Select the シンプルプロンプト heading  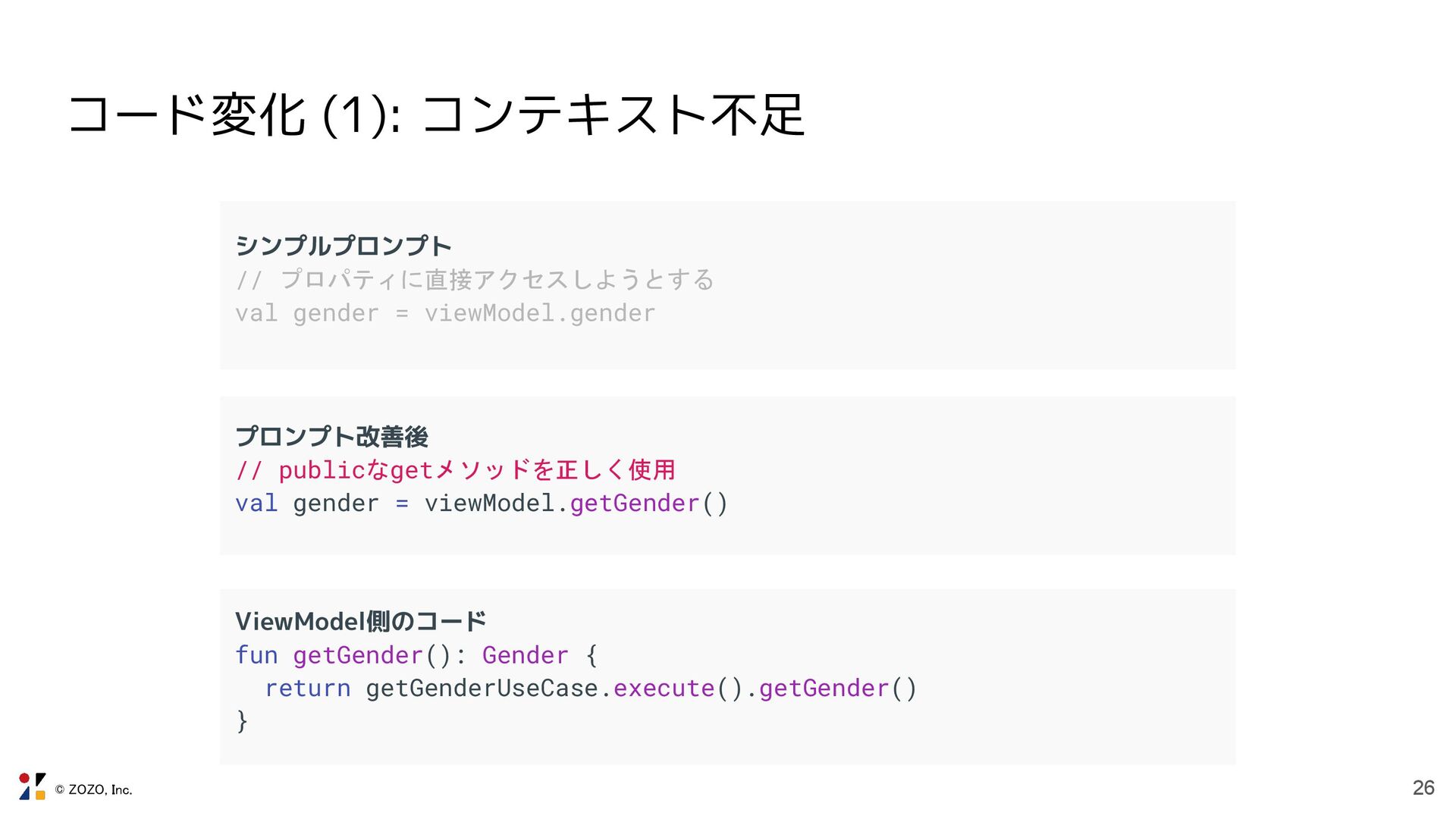click(343, 246)
